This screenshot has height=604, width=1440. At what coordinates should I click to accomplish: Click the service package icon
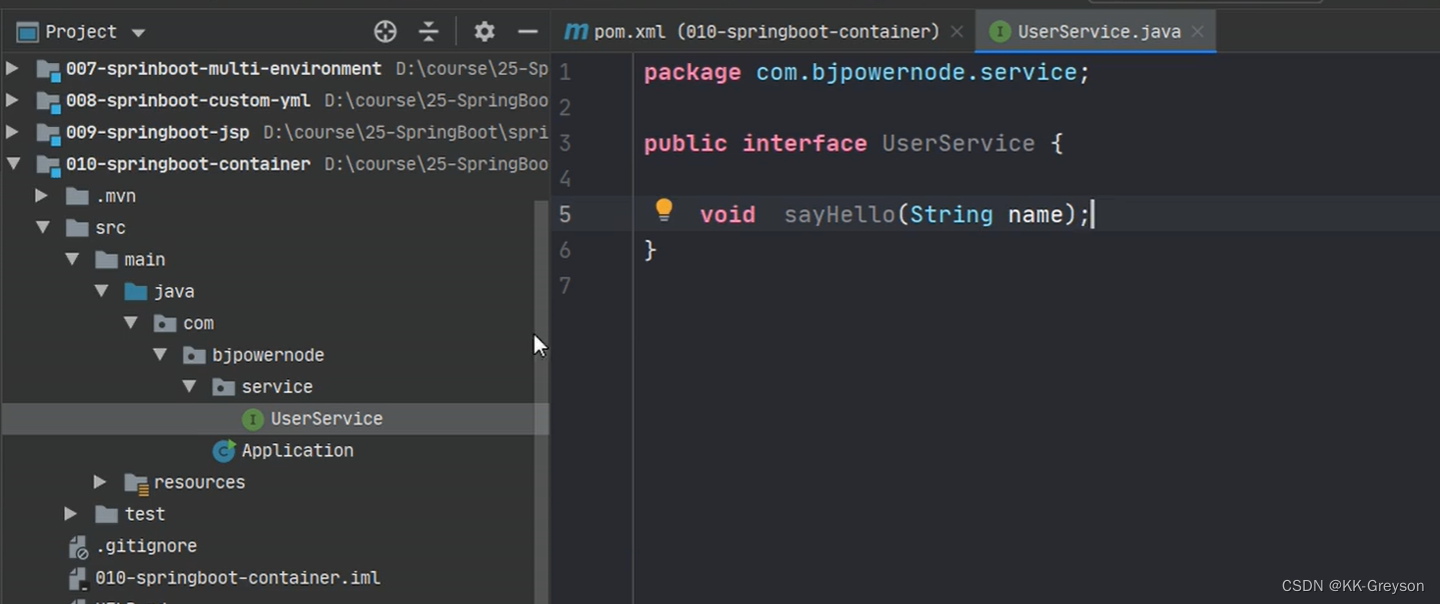[223, 387]
